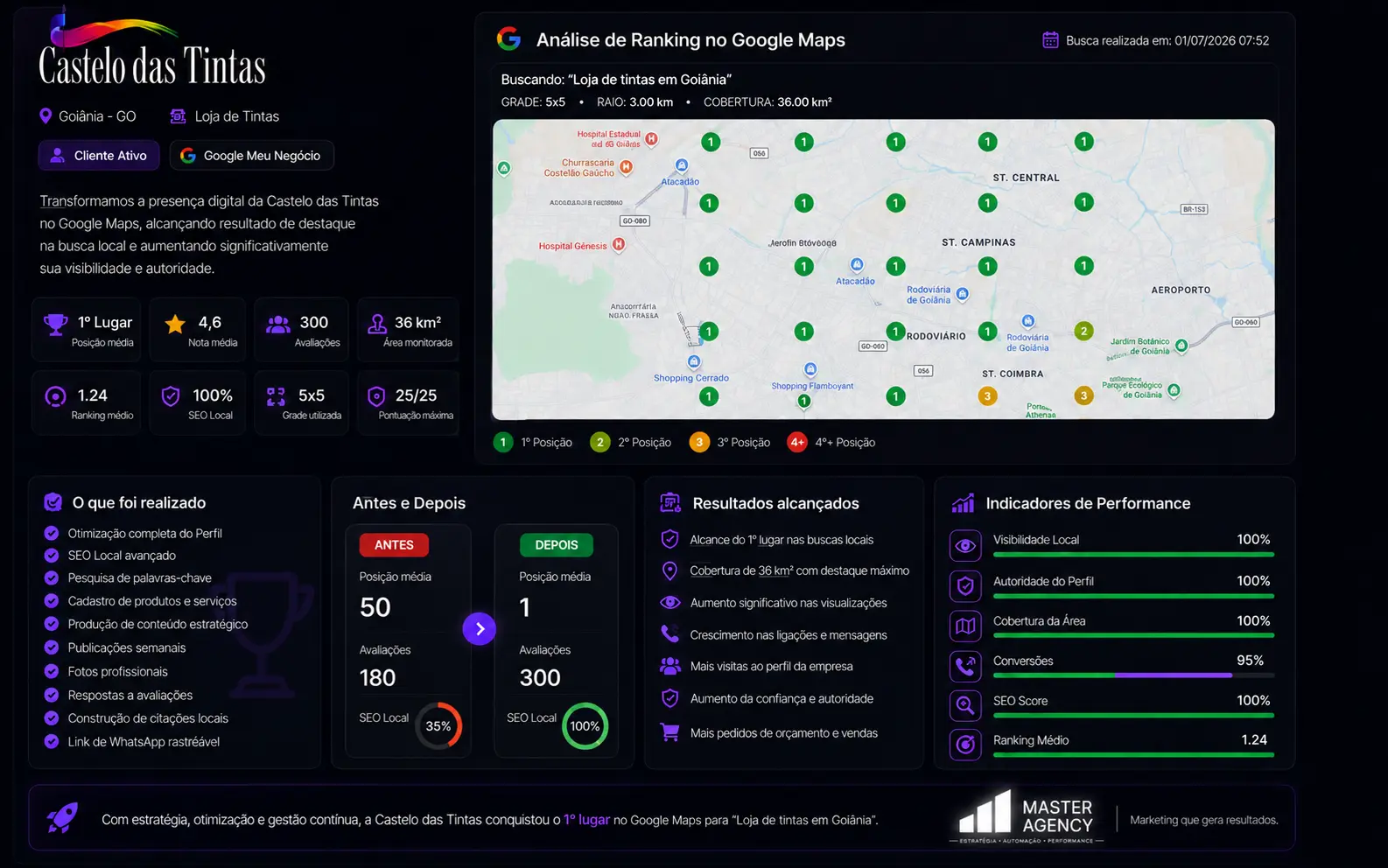Click the Google Meu Negócio button
This screenshot has height=868, width=1388.
pyautogui.click(x=251, y=155)
